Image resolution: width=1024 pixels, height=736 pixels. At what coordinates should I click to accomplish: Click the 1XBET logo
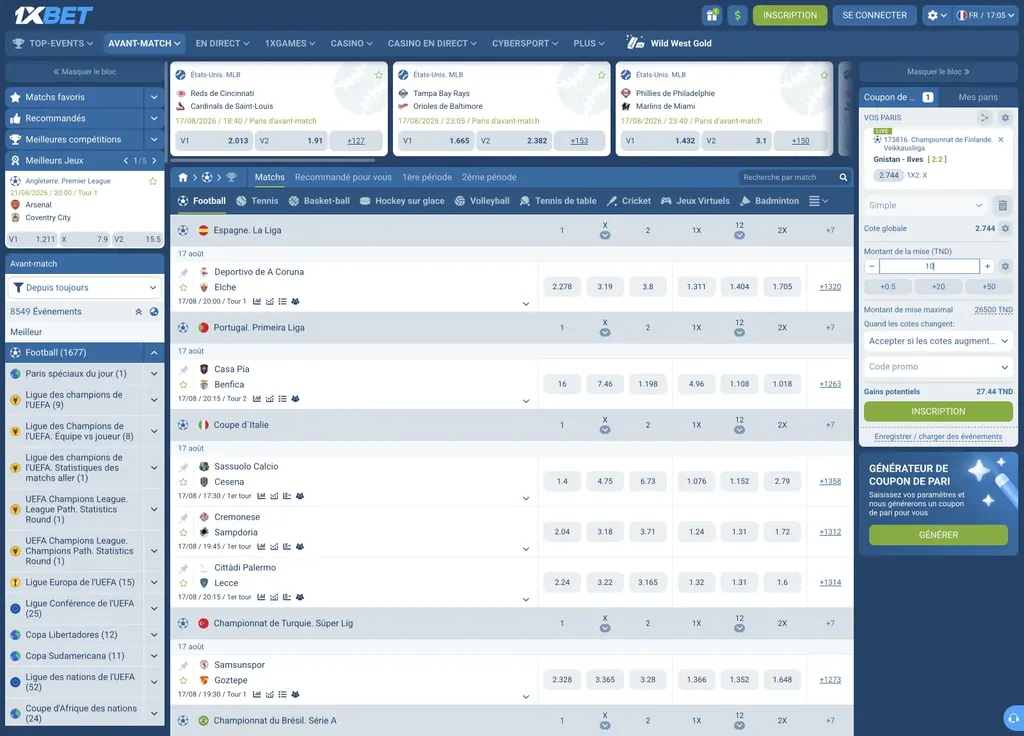pos(54,15)
